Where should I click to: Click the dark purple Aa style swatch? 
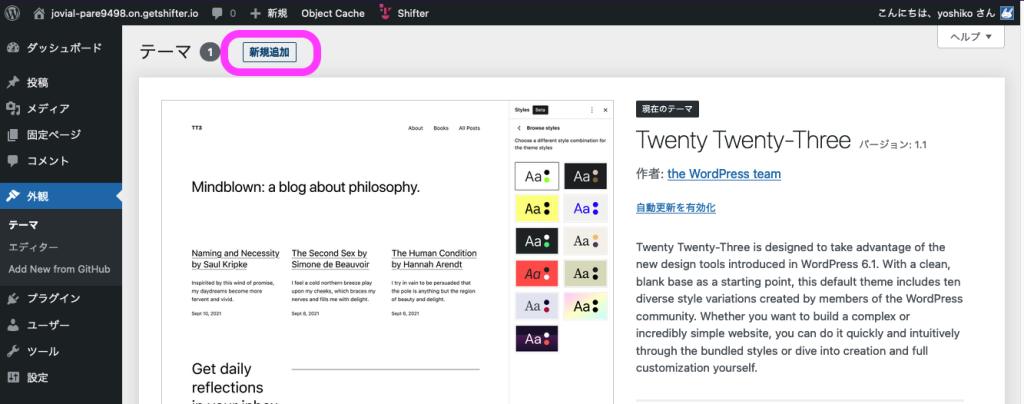pos(537,339)
